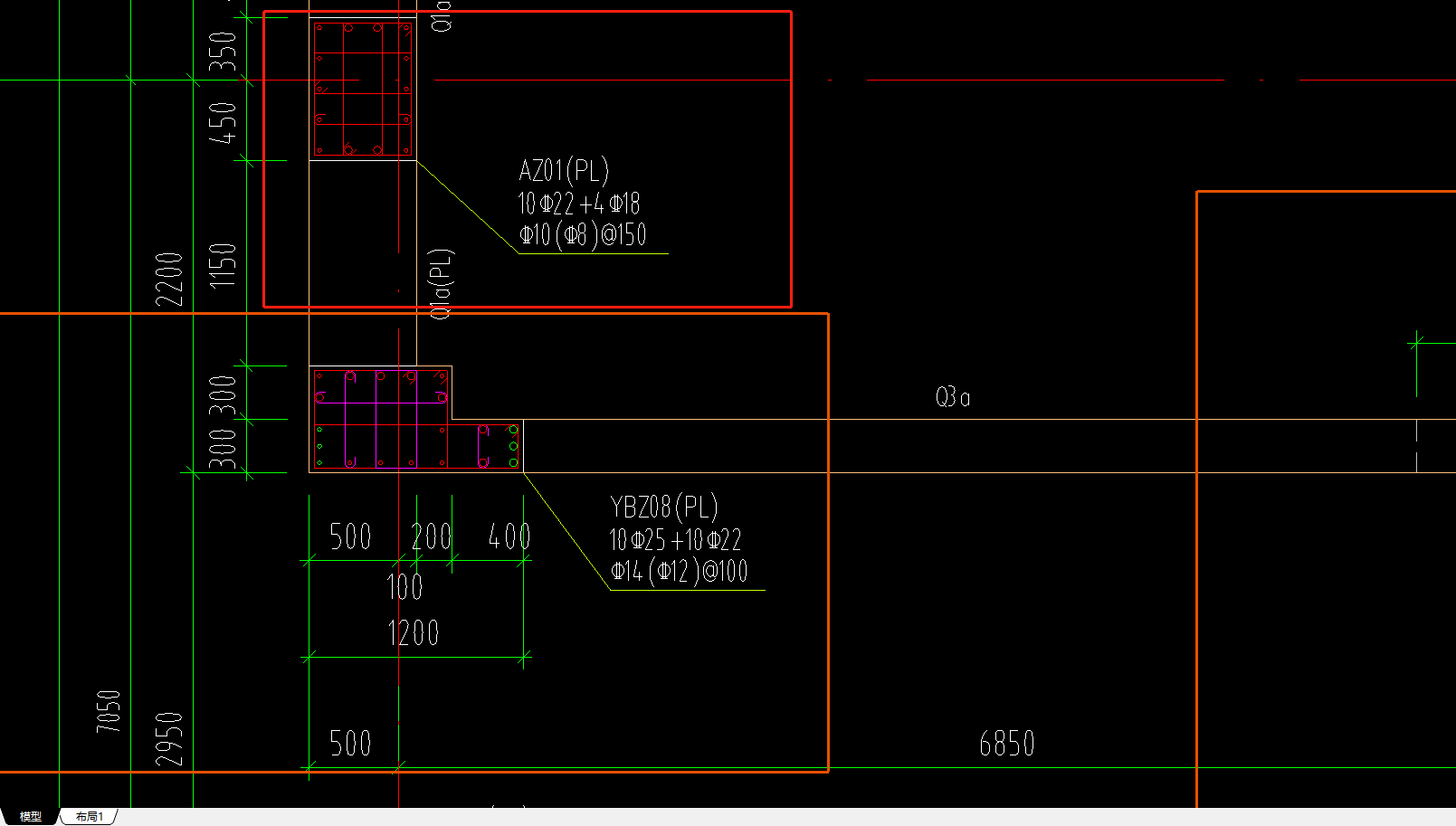Select the YBZ08(PL) column label
This screenshot has width=1456, height=826.
(664, 507)
